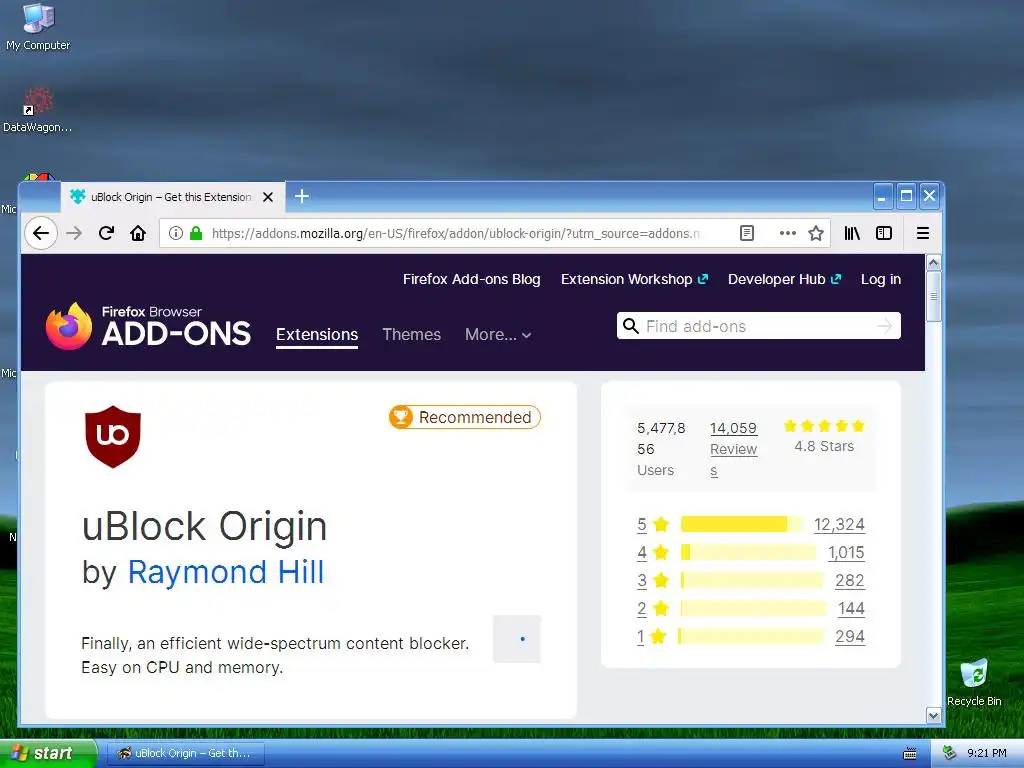Click the 4.8 Stars text
Image resolution: width=1024 pixels, height=768 pixels.
(824, 446)
